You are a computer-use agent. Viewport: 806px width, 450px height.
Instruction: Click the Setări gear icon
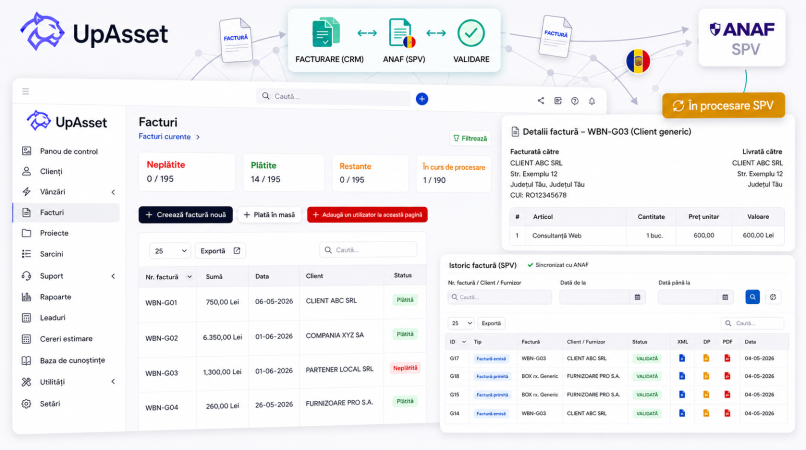pyautogui.click(x=26, y=404)
